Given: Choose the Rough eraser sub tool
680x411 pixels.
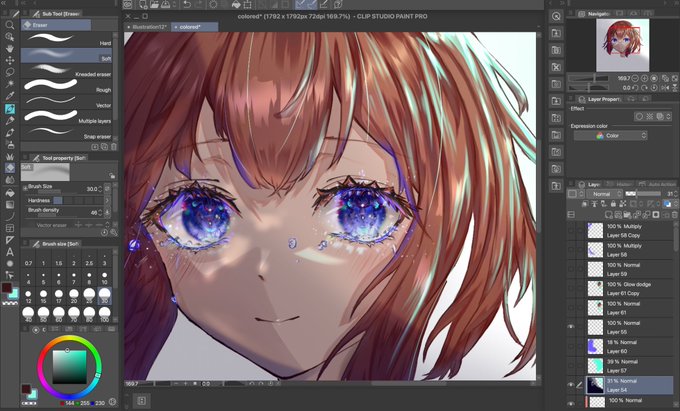Looking at the screenshot, I should click(x=66, y=86).
